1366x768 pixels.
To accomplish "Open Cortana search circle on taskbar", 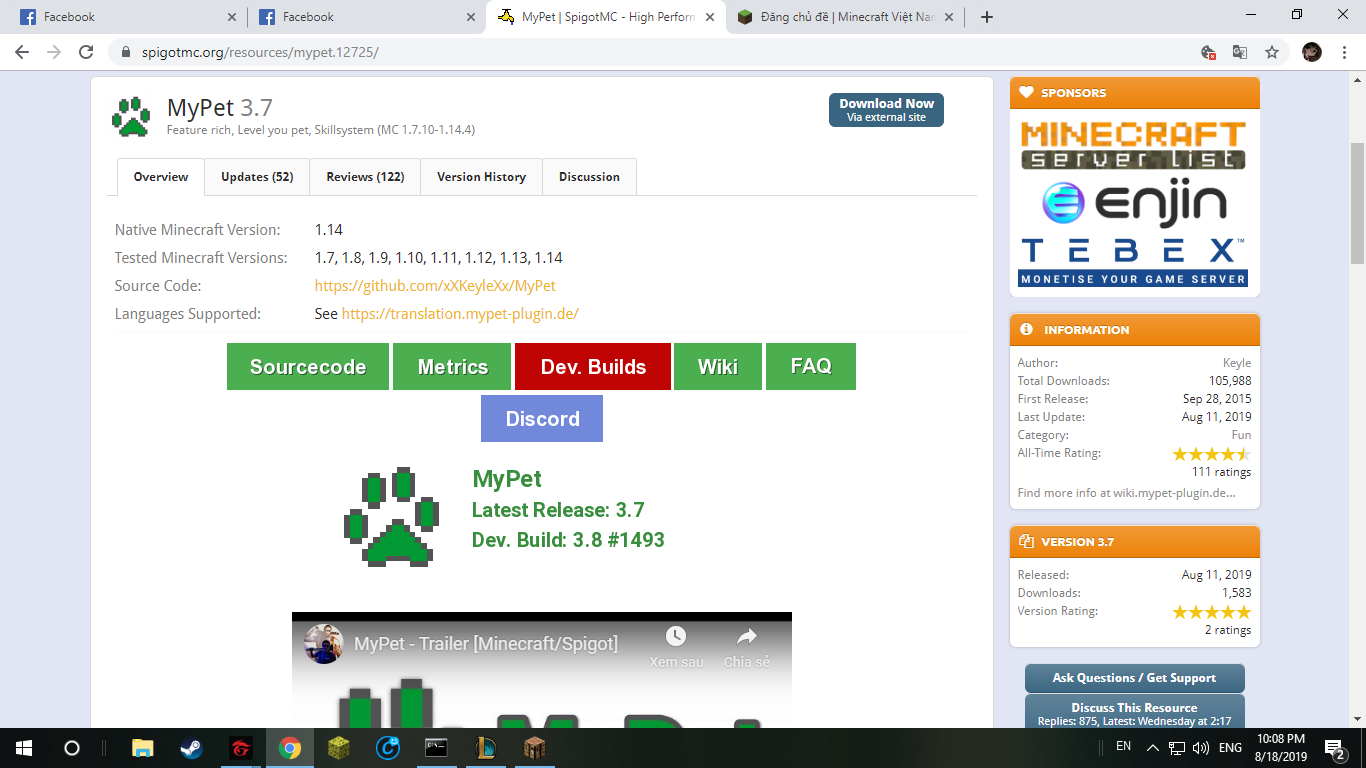I will coord(71,747).
